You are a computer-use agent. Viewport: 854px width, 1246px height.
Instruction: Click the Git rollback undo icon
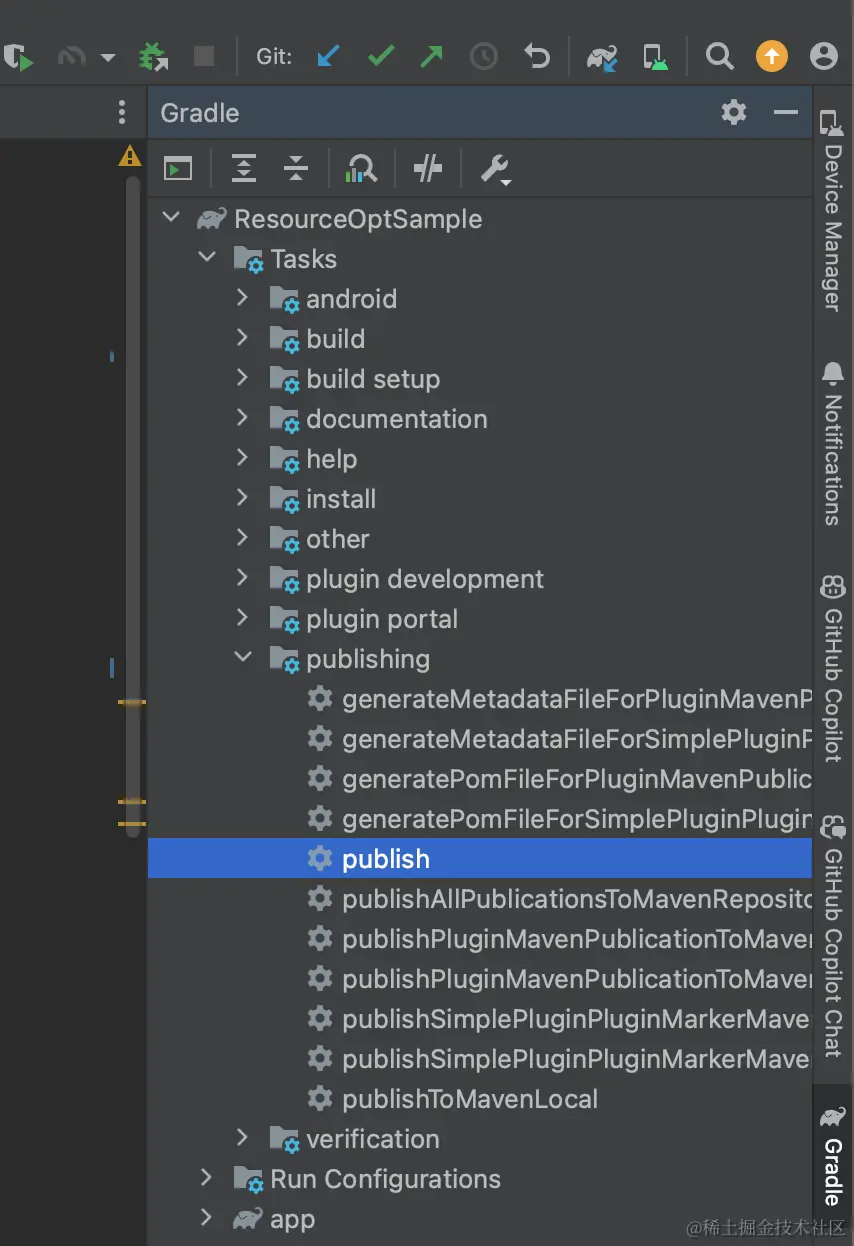(x=537, y=56)
